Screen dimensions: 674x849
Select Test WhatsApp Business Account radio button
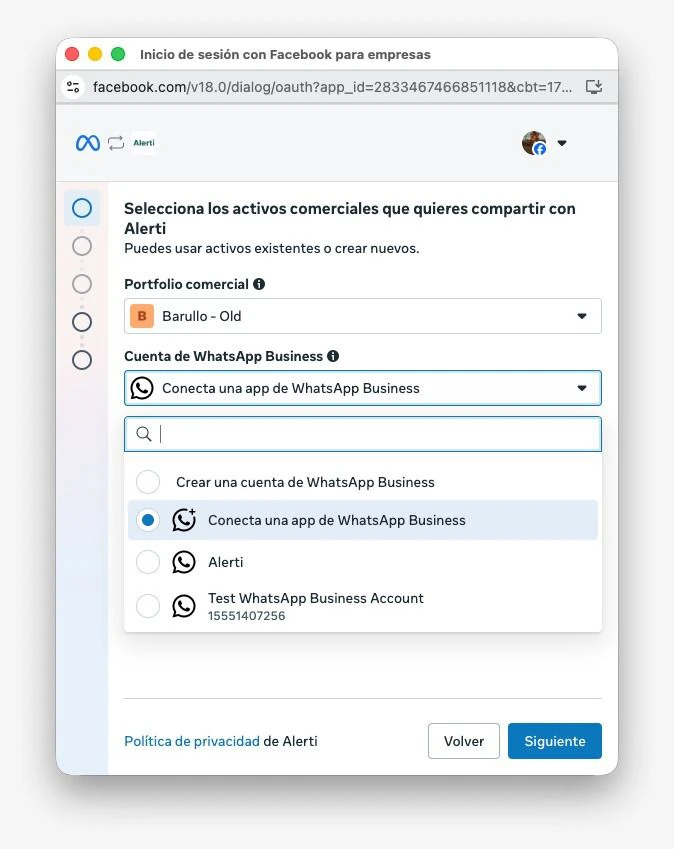tap(148, 606)
